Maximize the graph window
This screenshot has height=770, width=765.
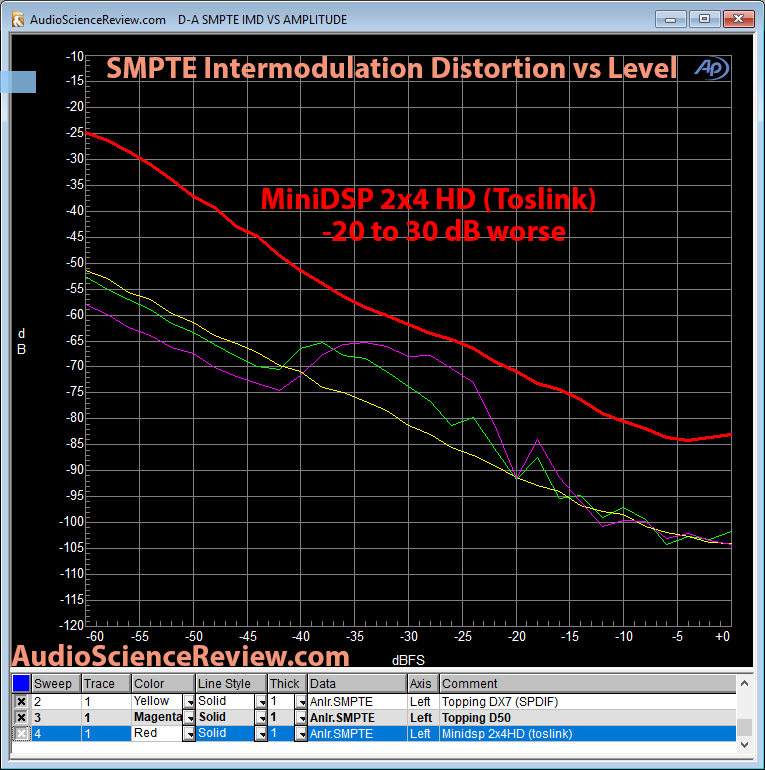[705, 19]
